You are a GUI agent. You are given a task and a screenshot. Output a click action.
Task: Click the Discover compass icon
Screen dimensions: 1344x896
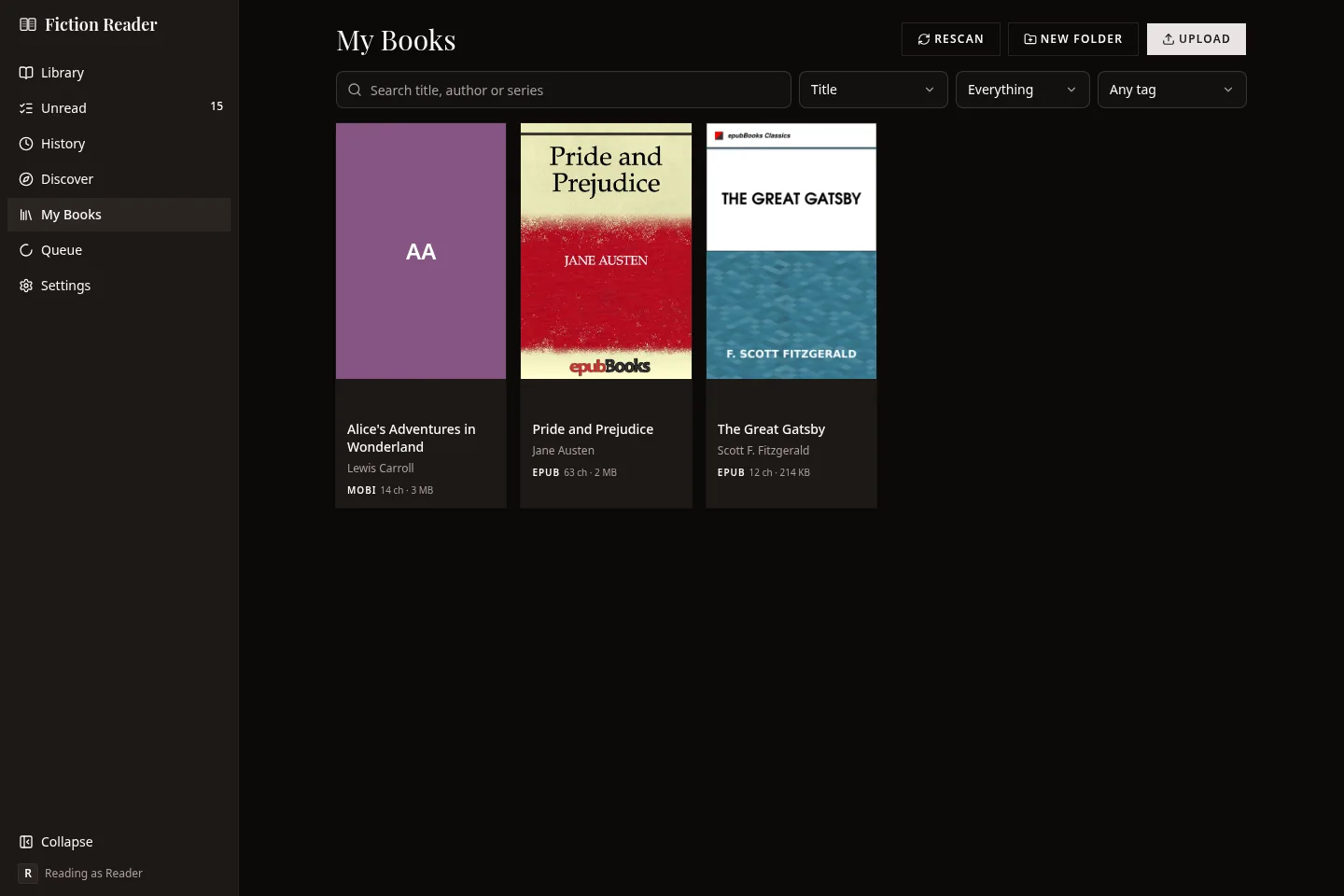click(26, 179)
